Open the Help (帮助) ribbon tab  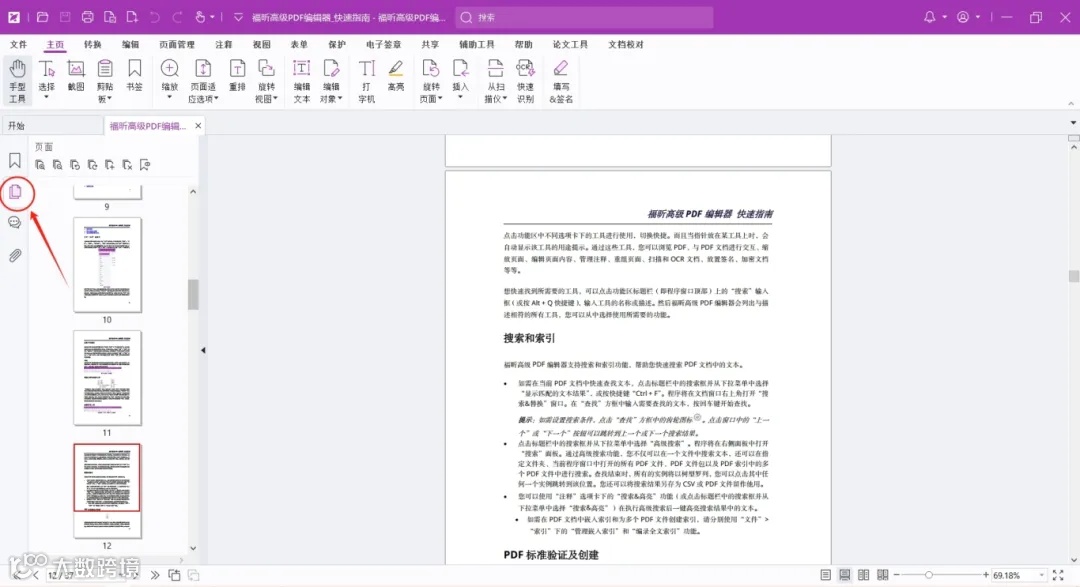point(523,44)
